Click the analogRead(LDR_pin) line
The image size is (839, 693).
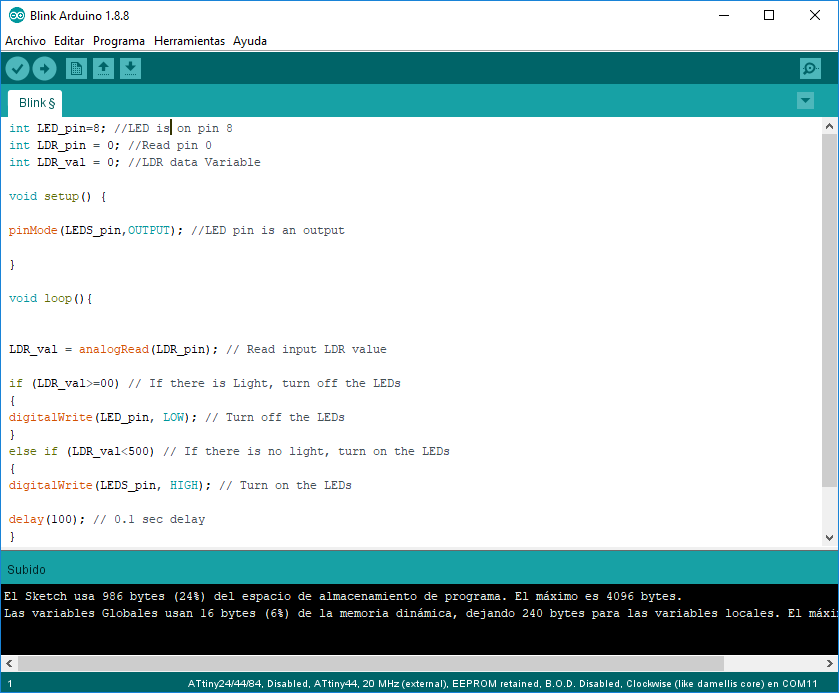tap(197, 349)
